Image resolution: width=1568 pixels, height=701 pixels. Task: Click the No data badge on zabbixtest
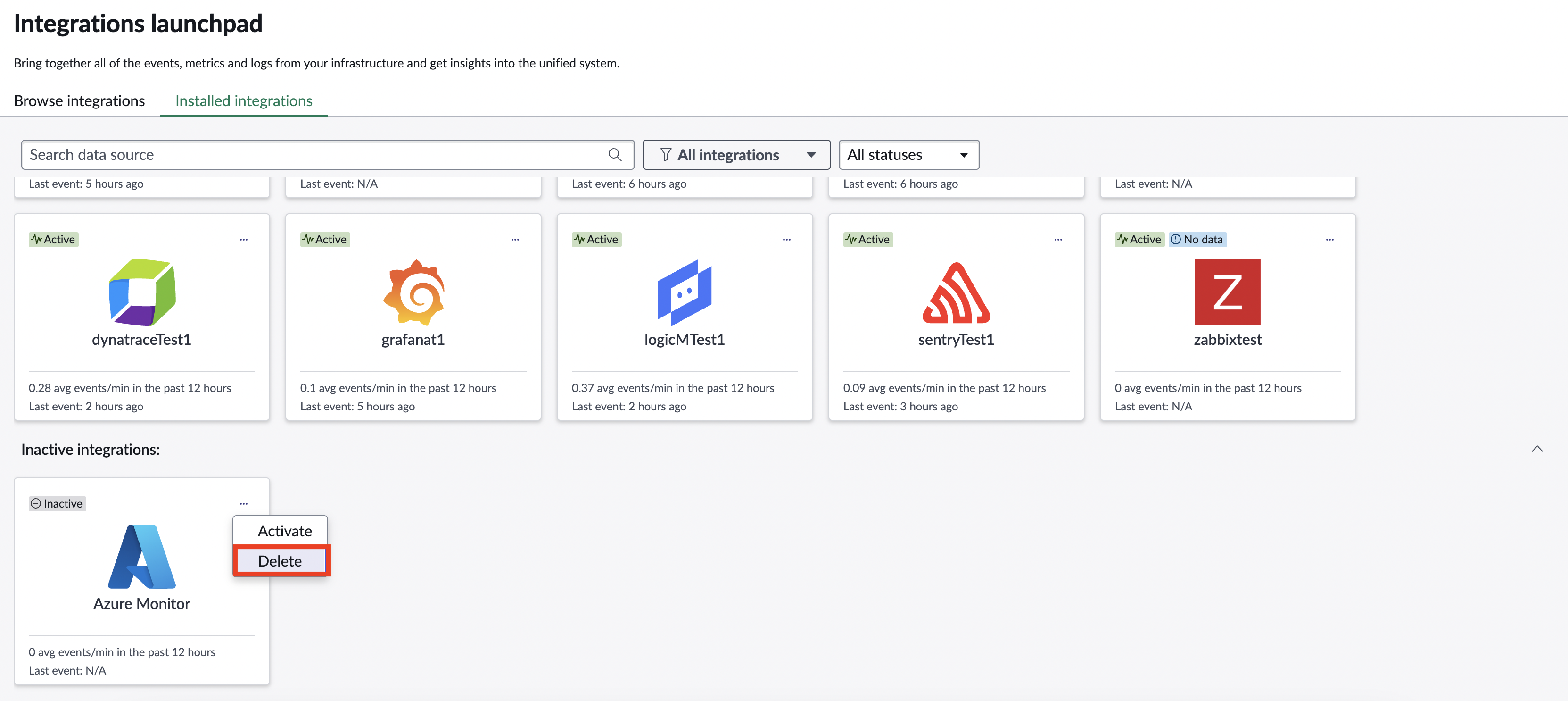(1197, 240)
